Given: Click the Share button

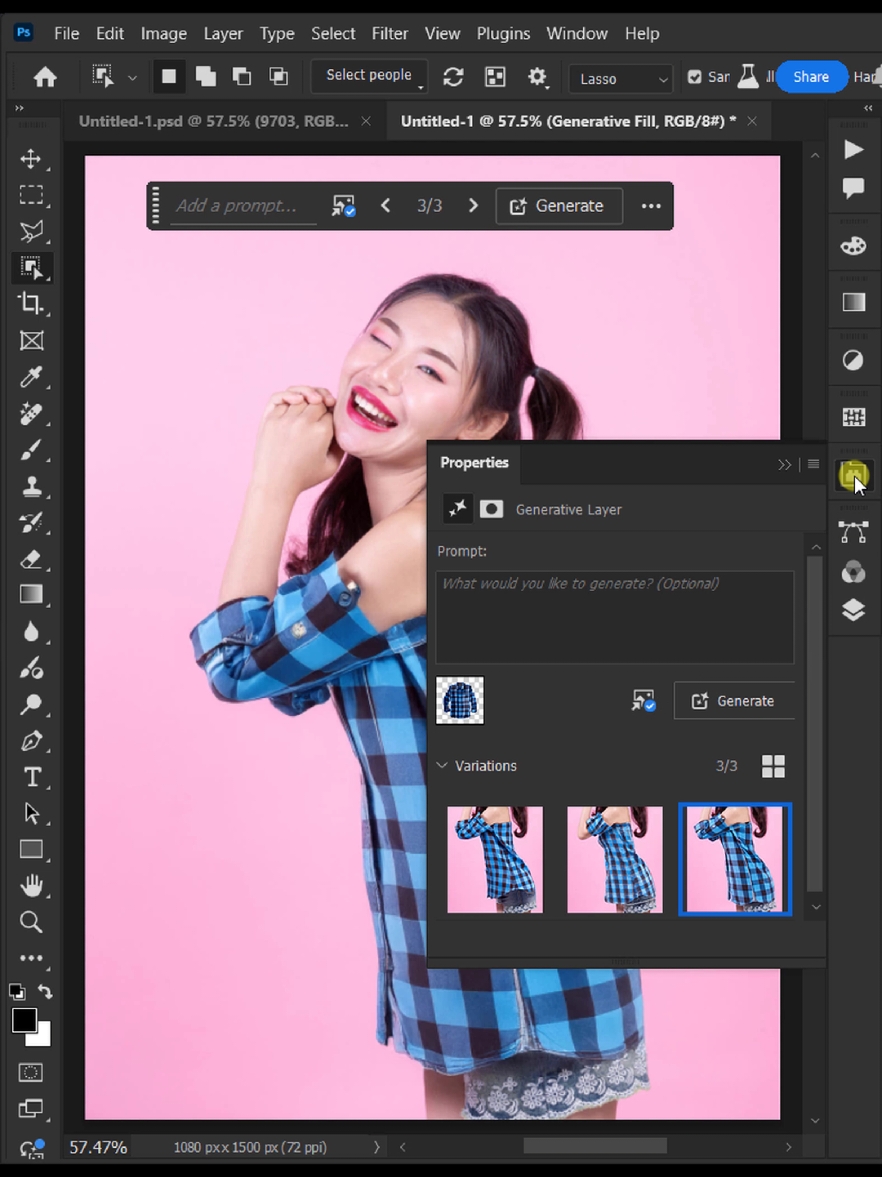Looking at the screenshot, I should 811,77.
